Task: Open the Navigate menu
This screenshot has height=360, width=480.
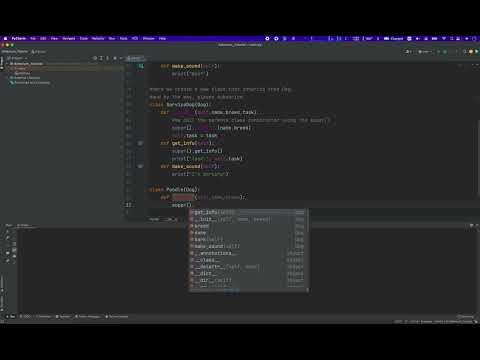Action: click(x=69, y=39)
